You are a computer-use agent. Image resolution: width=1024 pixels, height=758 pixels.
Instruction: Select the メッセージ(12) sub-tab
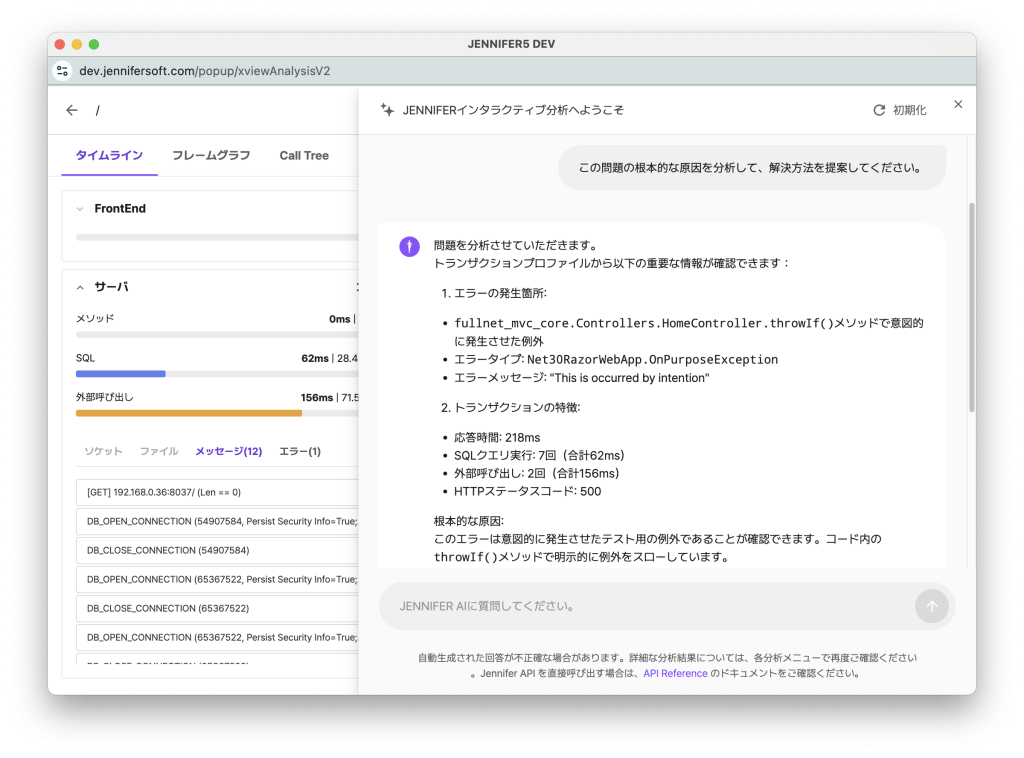pyautogui.click(x=228, y=451)
